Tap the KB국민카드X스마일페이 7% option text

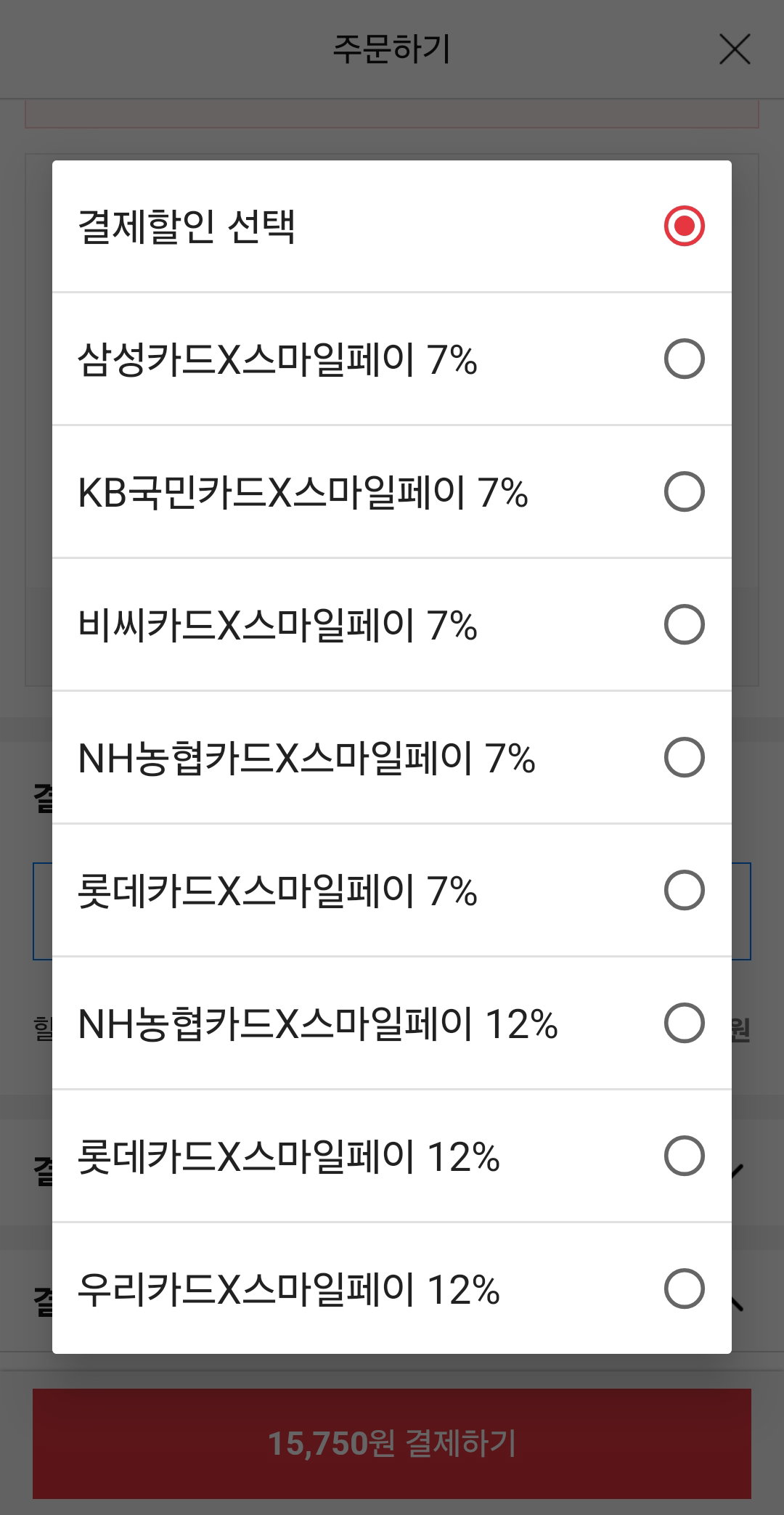pyautogui.click(x=303, y=492)
